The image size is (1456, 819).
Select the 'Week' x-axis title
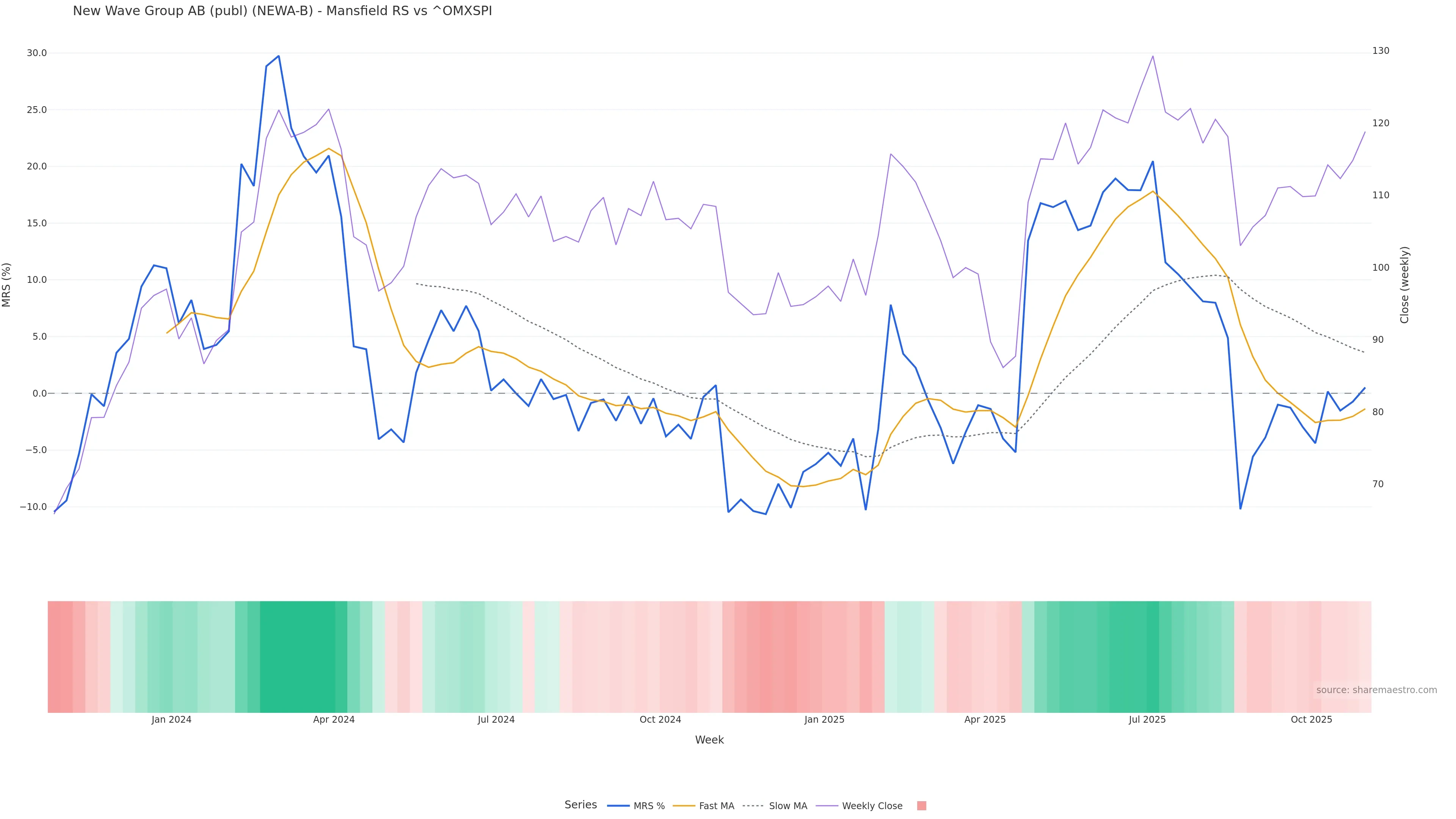709,740
